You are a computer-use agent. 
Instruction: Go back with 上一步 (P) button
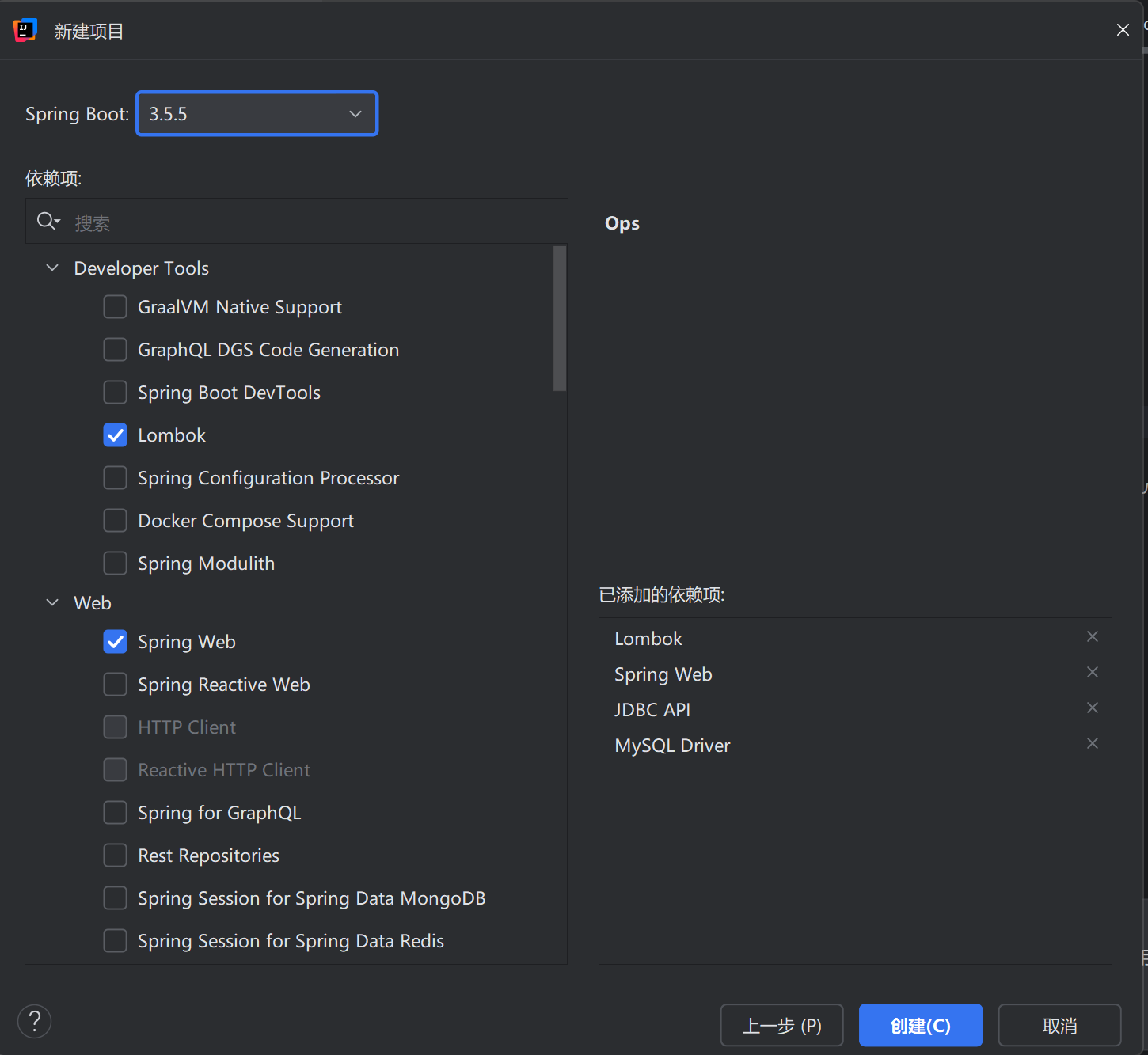[782, 1025]
